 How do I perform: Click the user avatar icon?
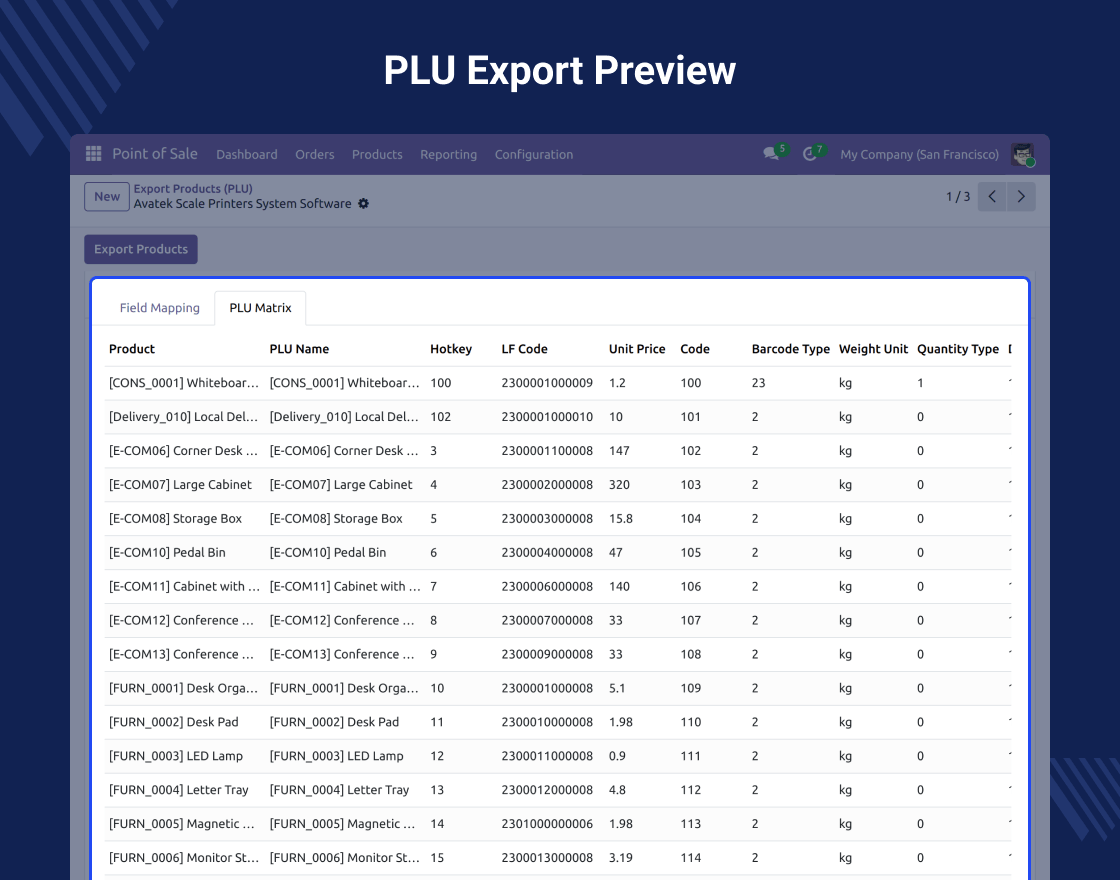click(1022, 154)
